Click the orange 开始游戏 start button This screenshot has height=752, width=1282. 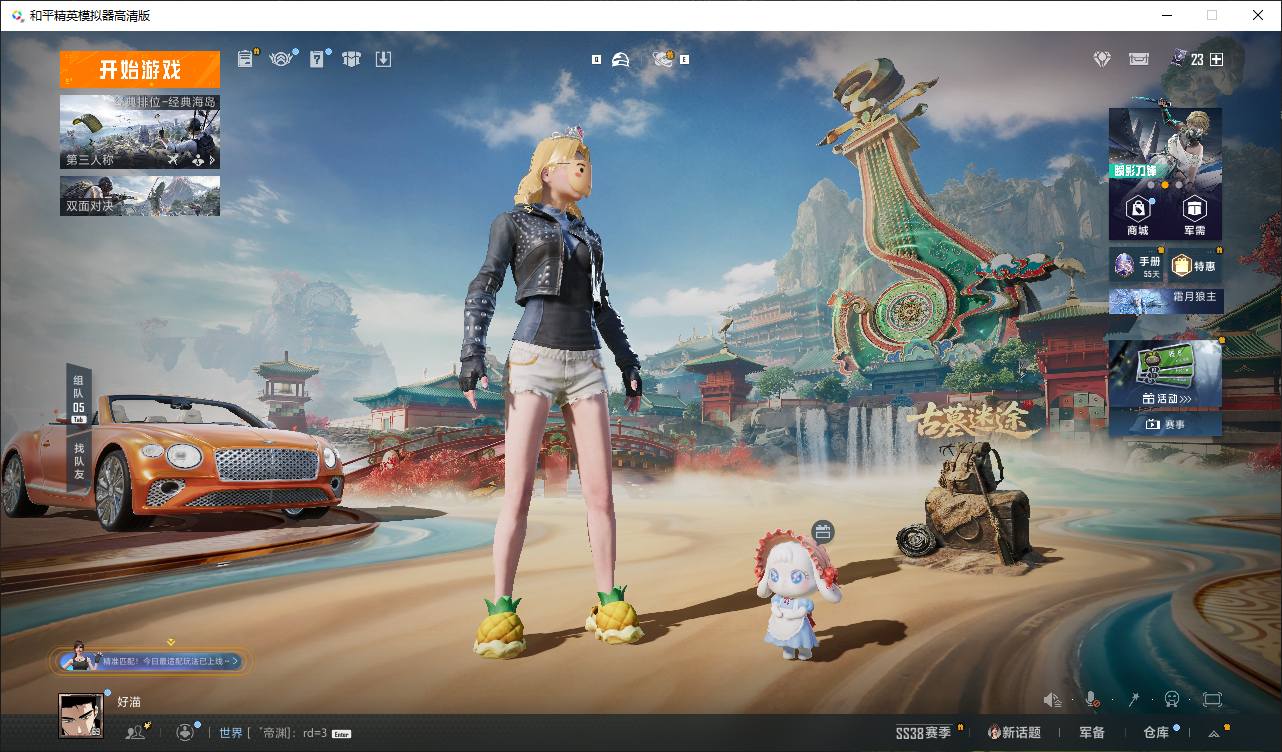click(x=139, y=70)
